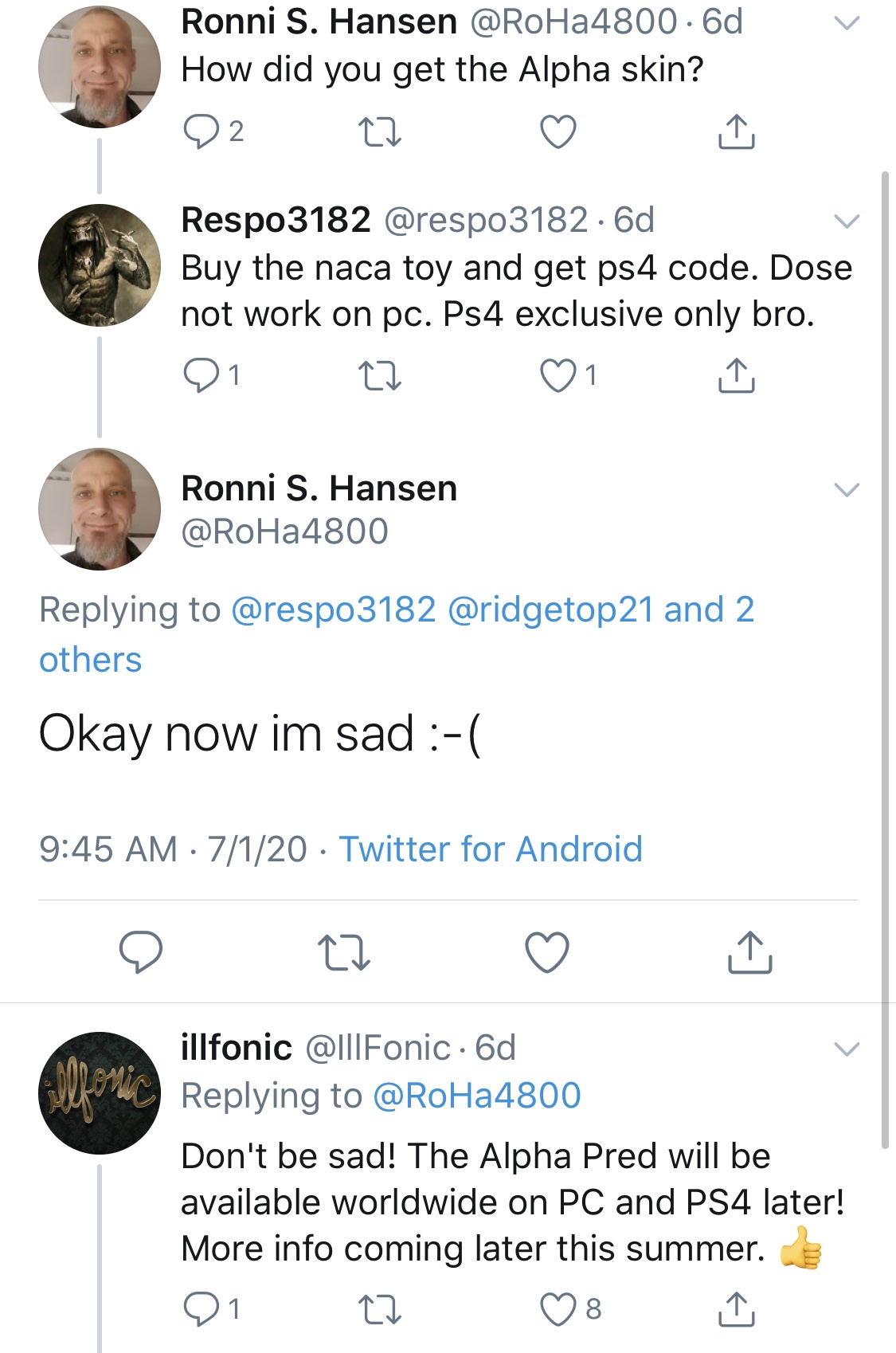The width and height of the screenshot is (896, 1353).
Task: Open illfonic's profile picture
Action: click(x=100, y=1093)
